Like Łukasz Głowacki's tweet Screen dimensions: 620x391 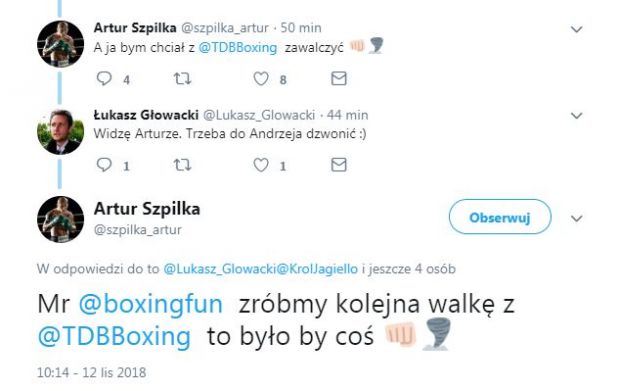coord(261,165)
